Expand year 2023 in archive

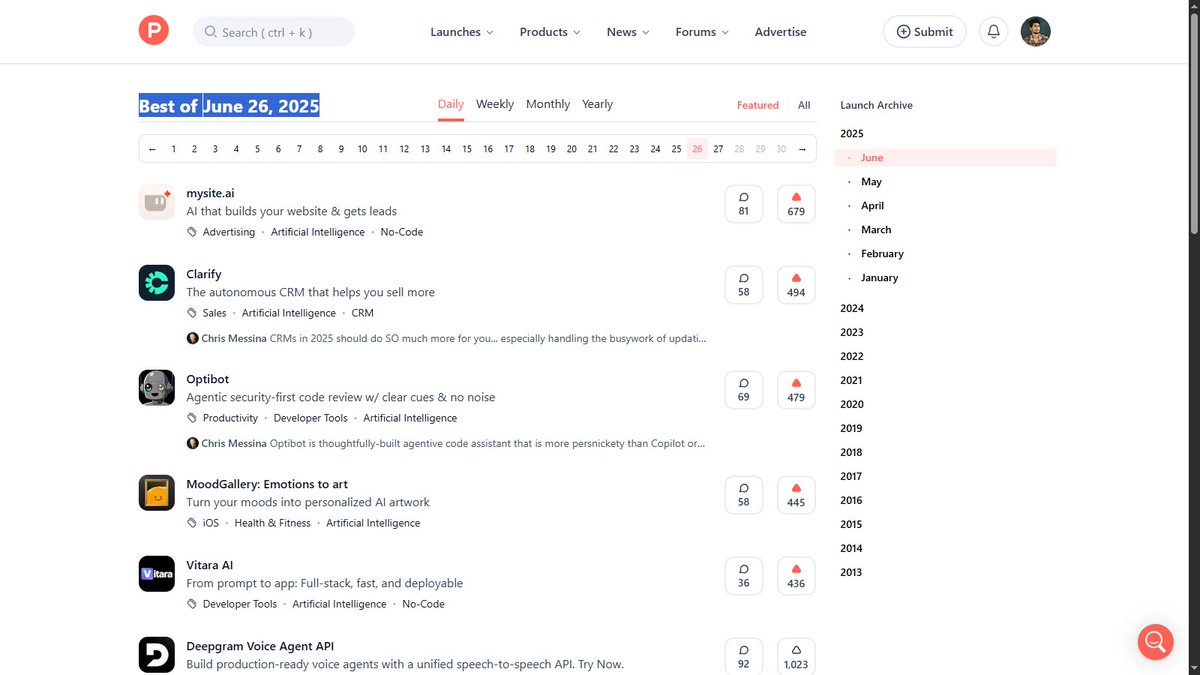click(x=852, y=332)
